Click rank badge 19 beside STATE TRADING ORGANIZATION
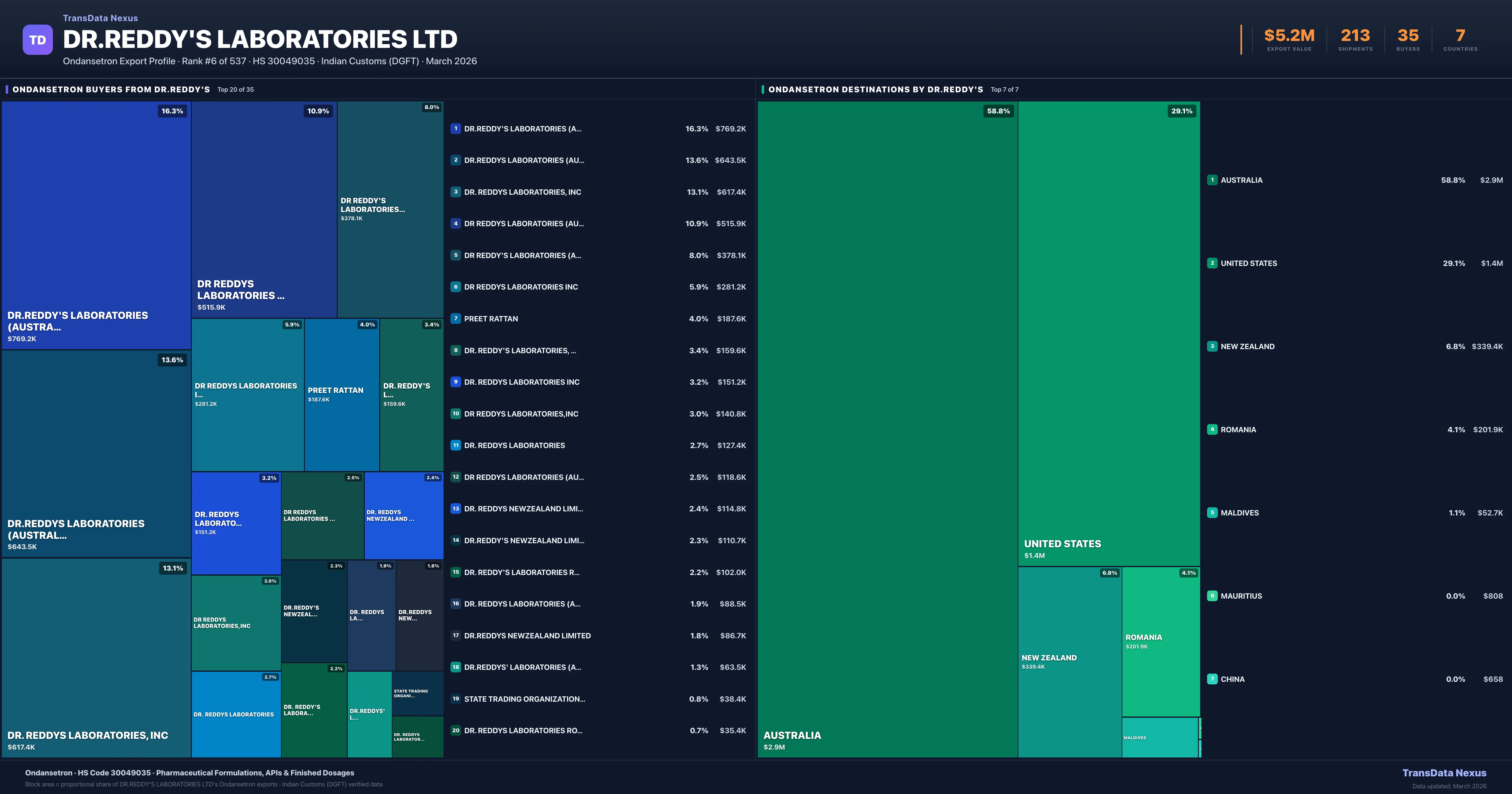The width and height of the screenshot is (1512, 794). [x=455, y=699]
